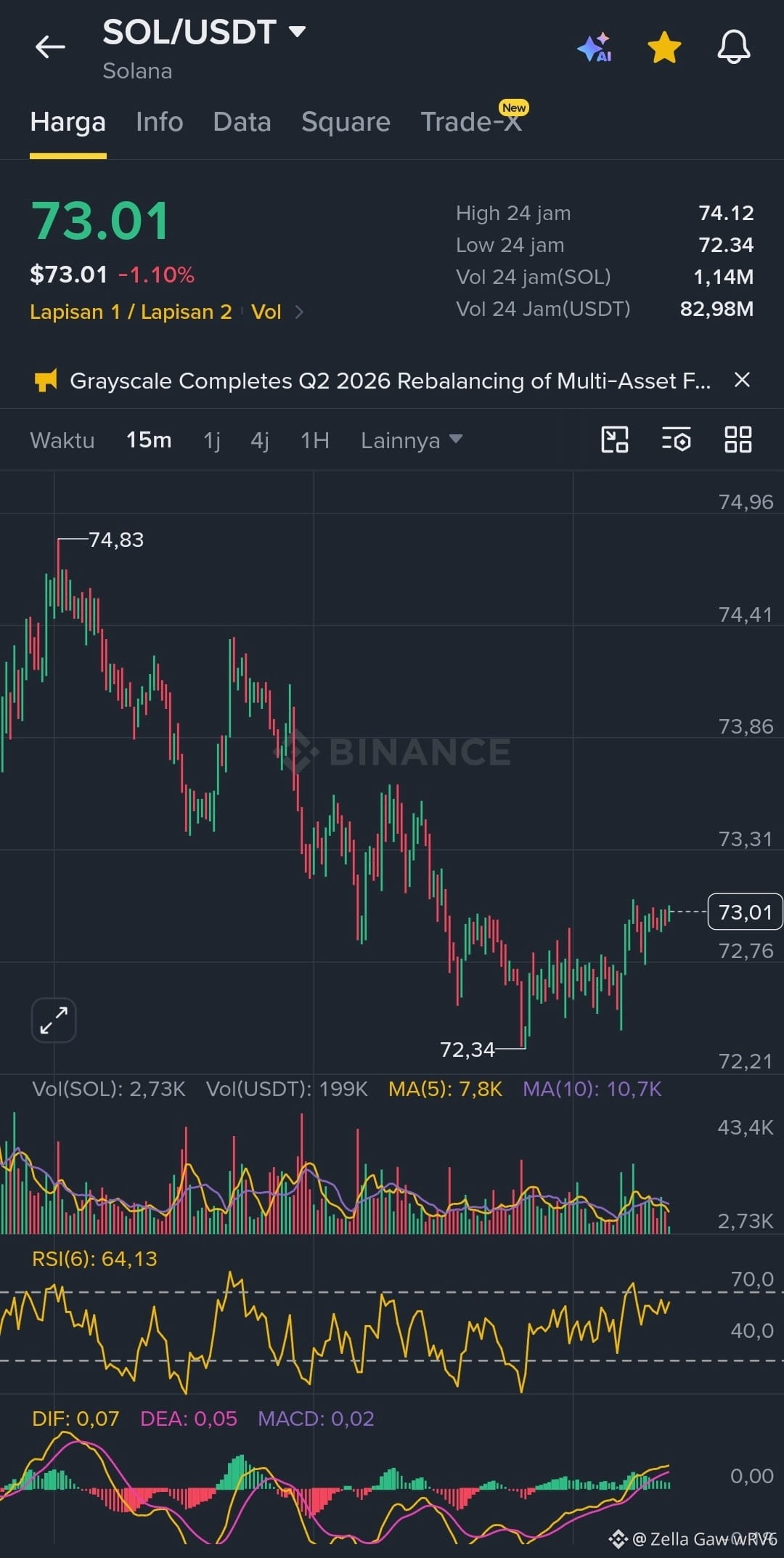Screen dimensions: 784x1558
Task: Expand the SOL/USDT pair dropdown
Action: 297,31
